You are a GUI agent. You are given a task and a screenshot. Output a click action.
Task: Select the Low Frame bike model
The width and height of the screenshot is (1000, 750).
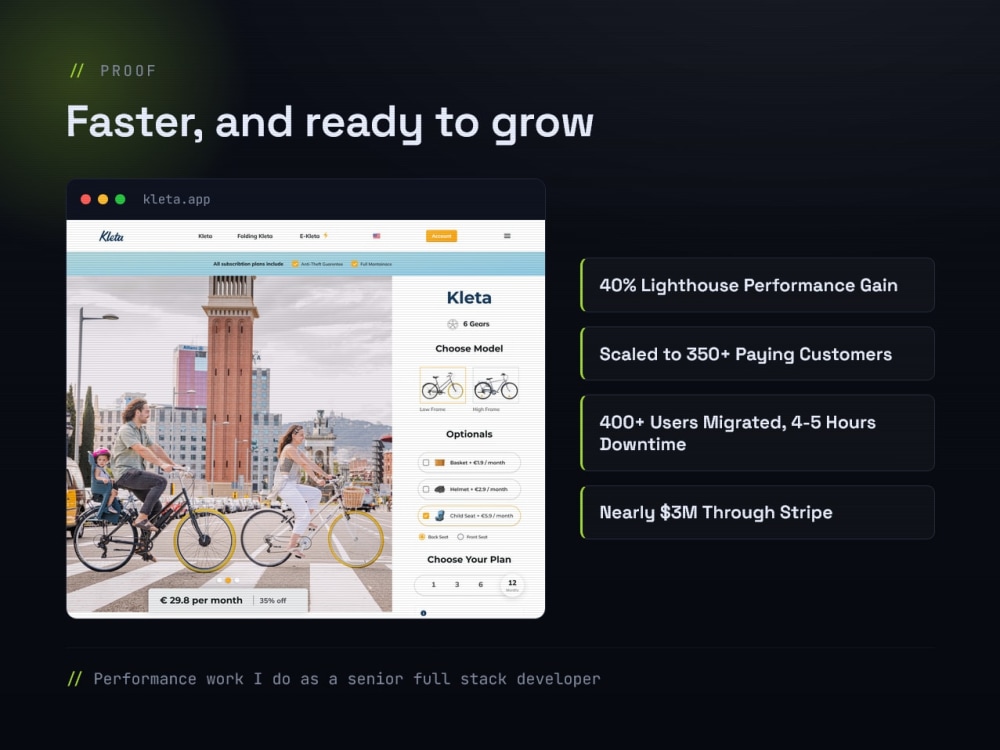(443, 385)
